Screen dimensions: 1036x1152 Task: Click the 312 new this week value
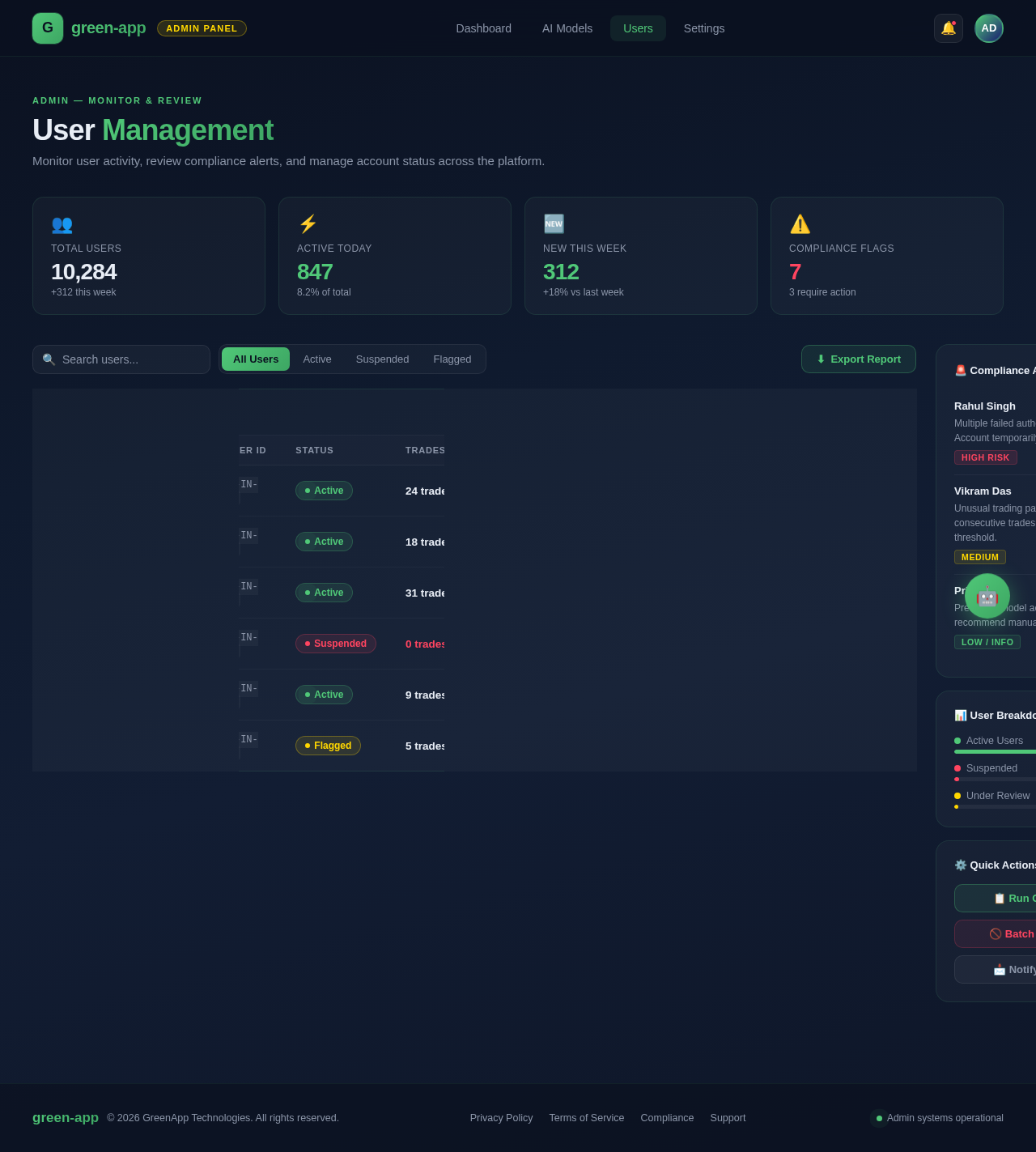(561, 272)
